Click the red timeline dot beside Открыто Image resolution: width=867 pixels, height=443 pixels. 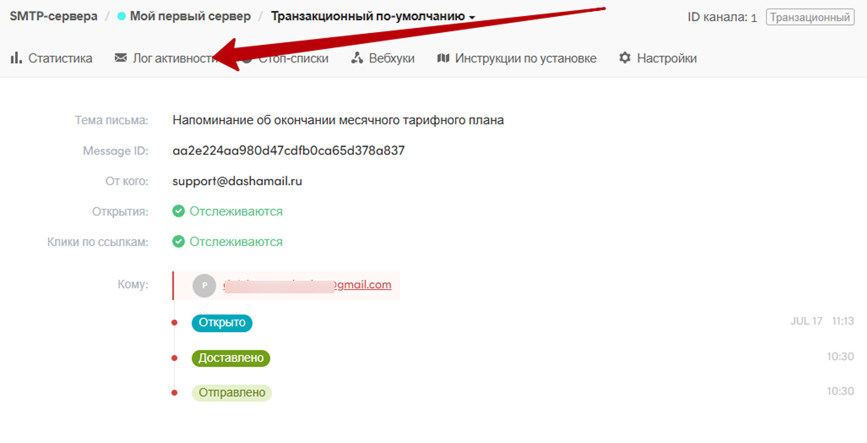point(174,323)
